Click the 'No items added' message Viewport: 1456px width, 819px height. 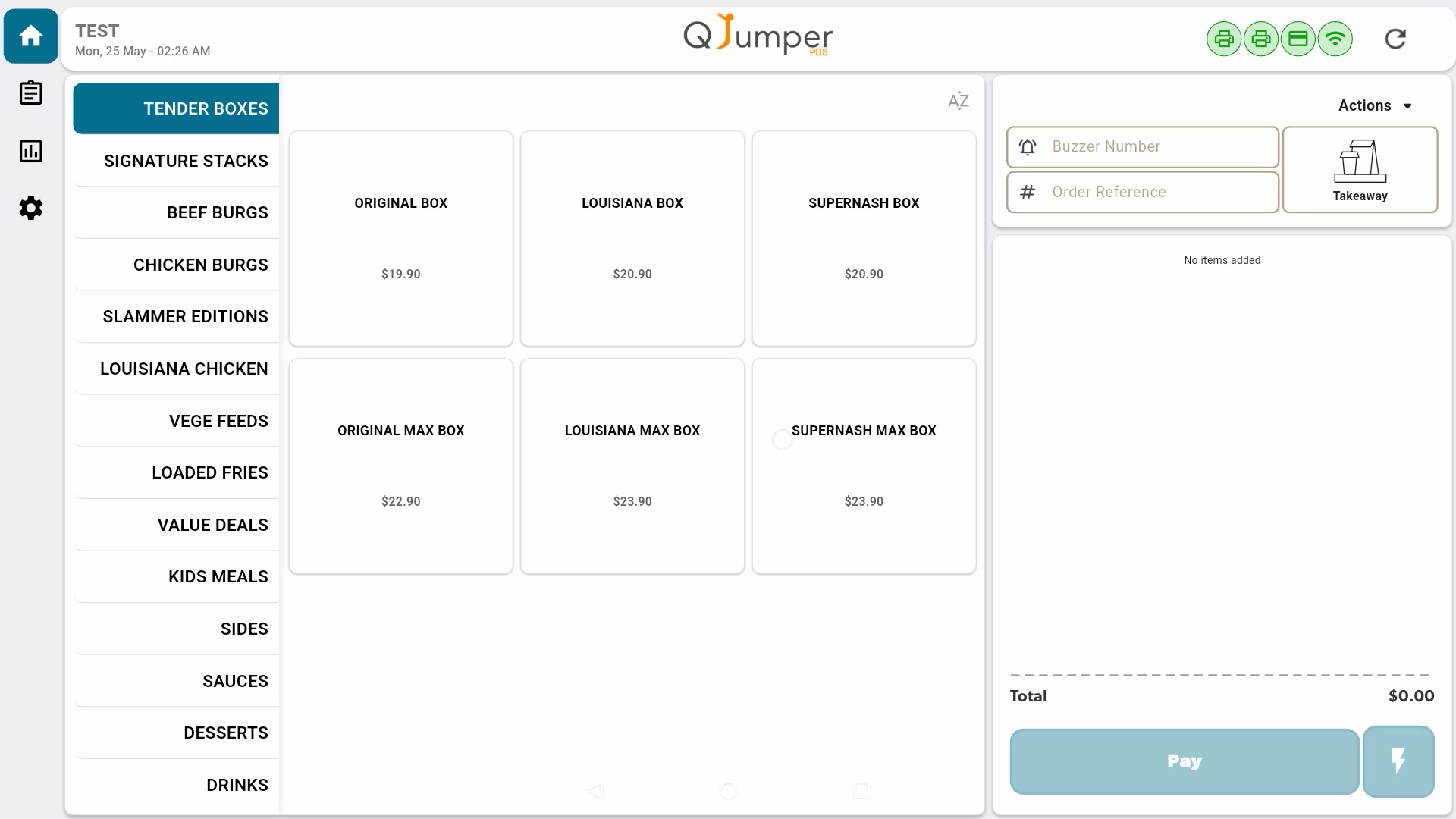click(x=1222, y=260)
